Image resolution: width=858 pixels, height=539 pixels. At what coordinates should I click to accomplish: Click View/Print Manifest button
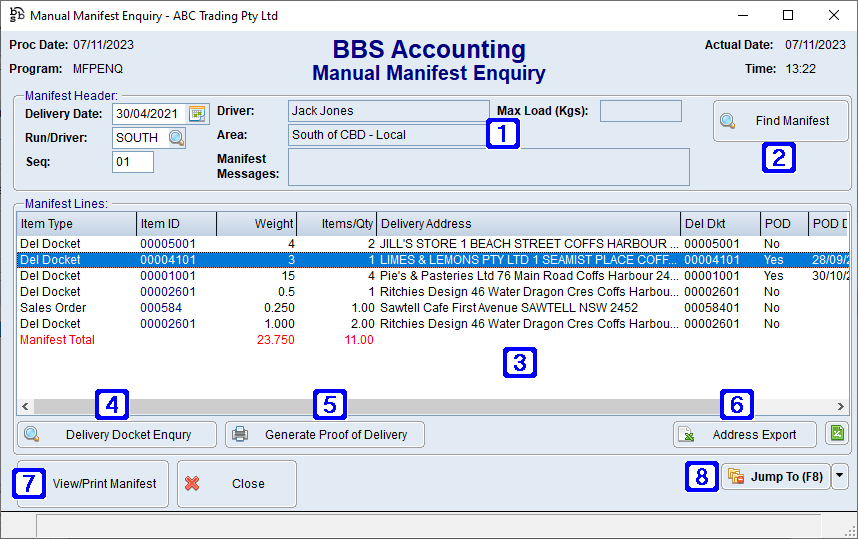pyautogui.click(x=92, y=484)
